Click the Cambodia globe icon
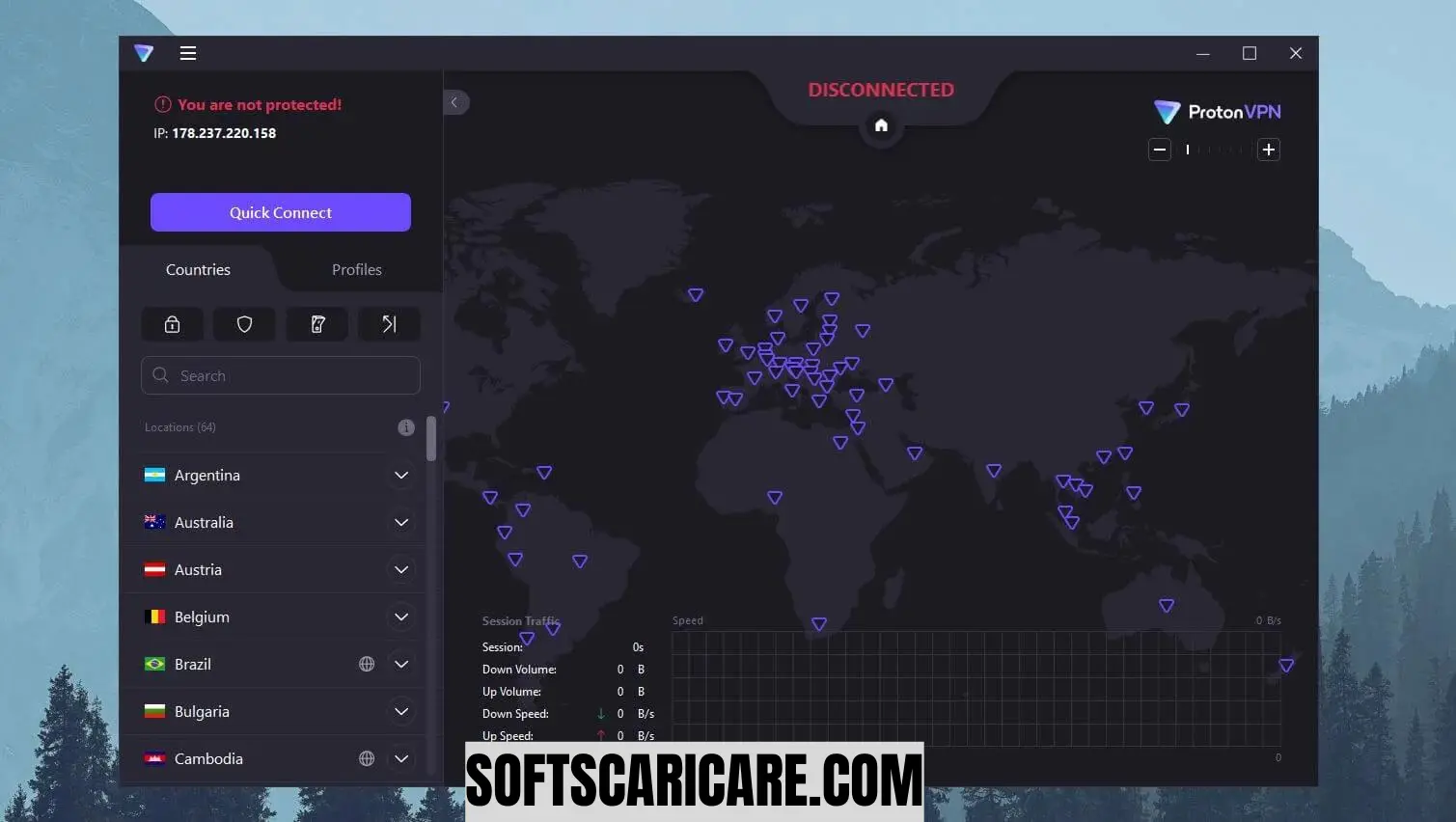The image size is (1456, 822). [x=367, y=758]
